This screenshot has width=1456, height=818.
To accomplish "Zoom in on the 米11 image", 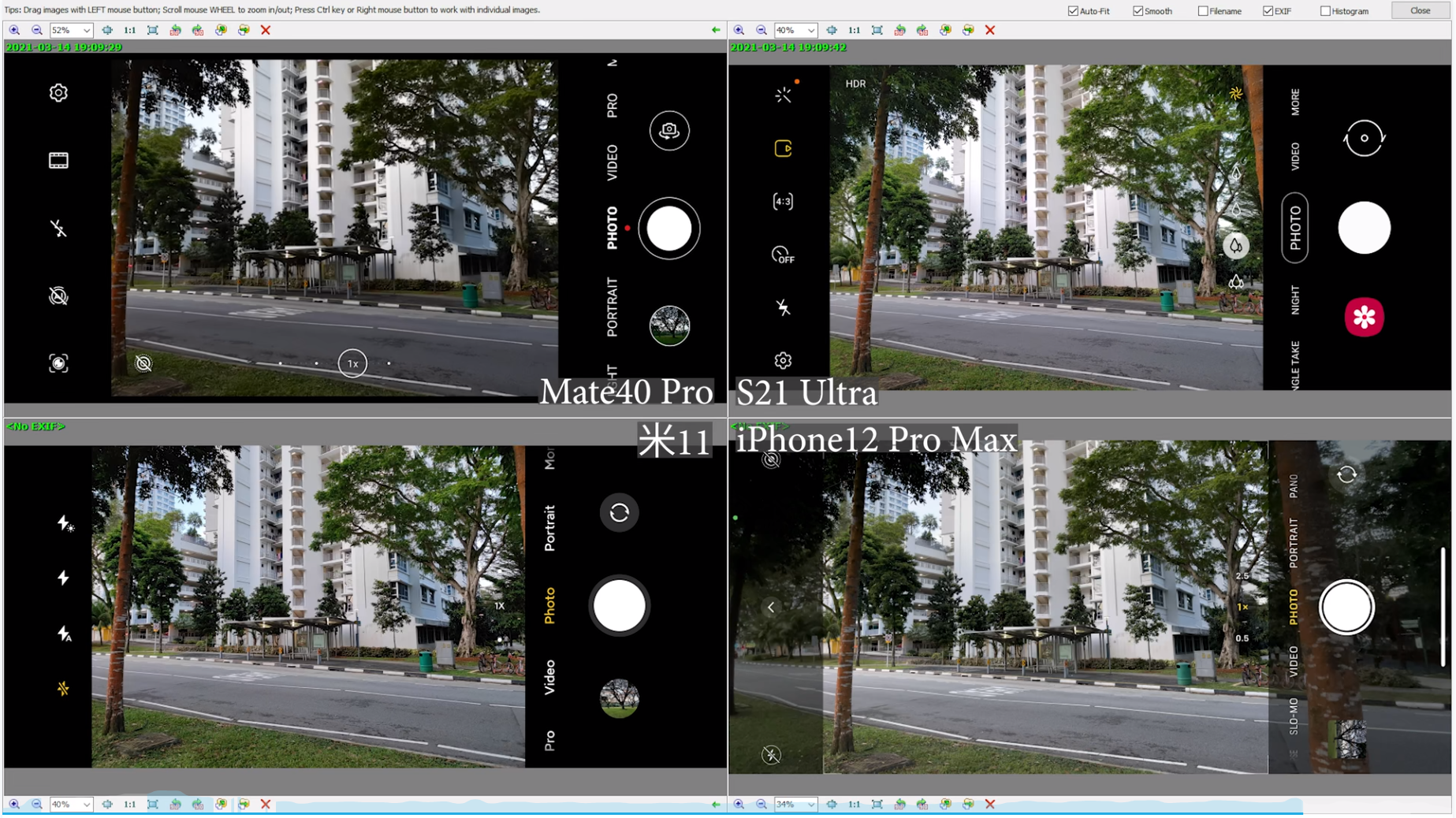I will click(x=14, y=805).
